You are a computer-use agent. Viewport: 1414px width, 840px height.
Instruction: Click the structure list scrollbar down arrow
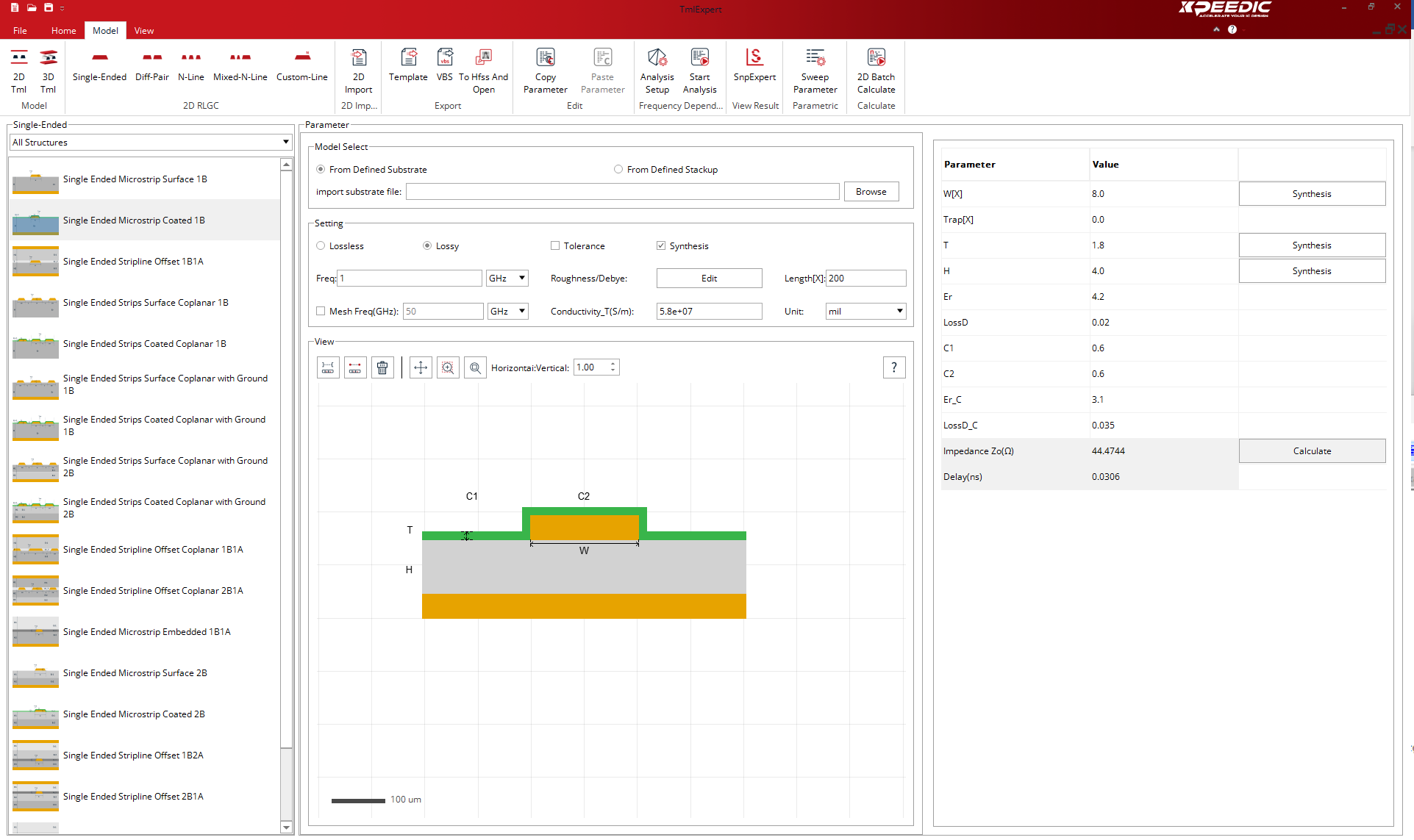[287, 828]
